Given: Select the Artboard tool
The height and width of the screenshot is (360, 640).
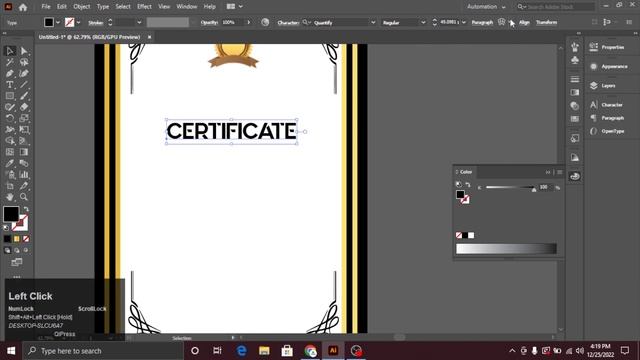Looking at the screenshot, I should (x=10, y=186).
